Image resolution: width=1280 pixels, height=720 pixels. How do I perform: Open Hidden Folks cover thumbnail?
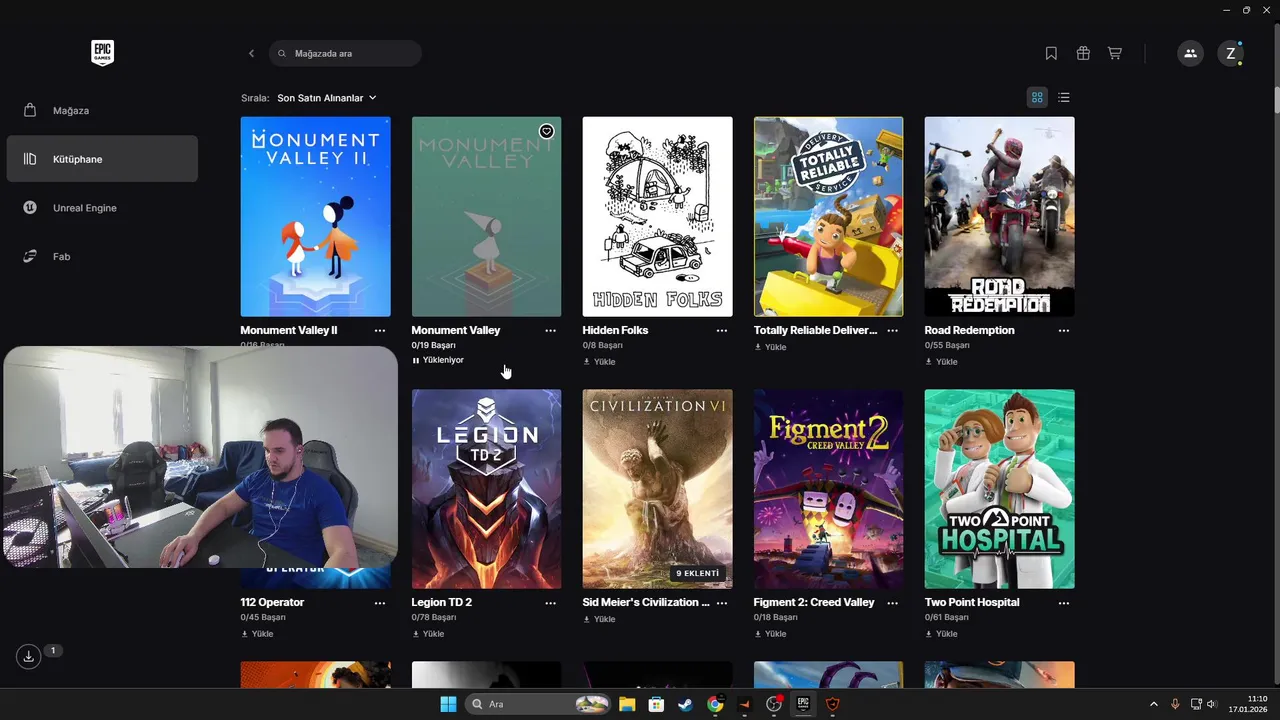point(657,216)
